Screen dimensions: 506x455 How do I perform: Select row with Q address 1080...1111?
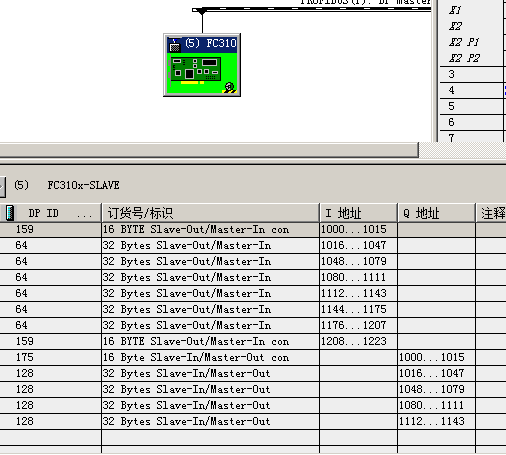(253, 405)
